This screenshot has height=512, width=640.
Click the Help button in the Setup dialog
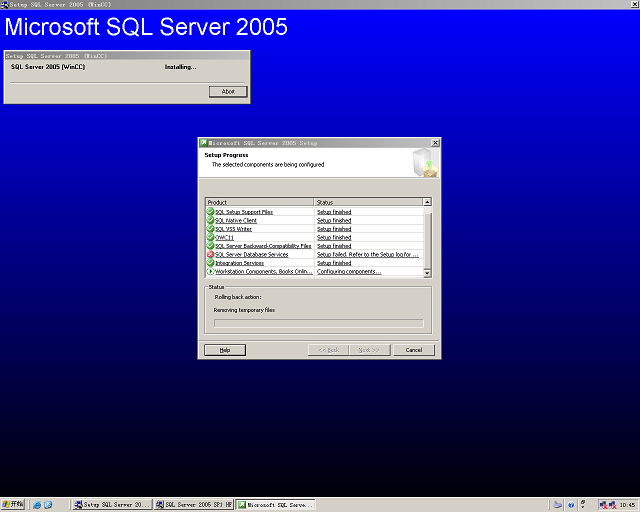225,350
